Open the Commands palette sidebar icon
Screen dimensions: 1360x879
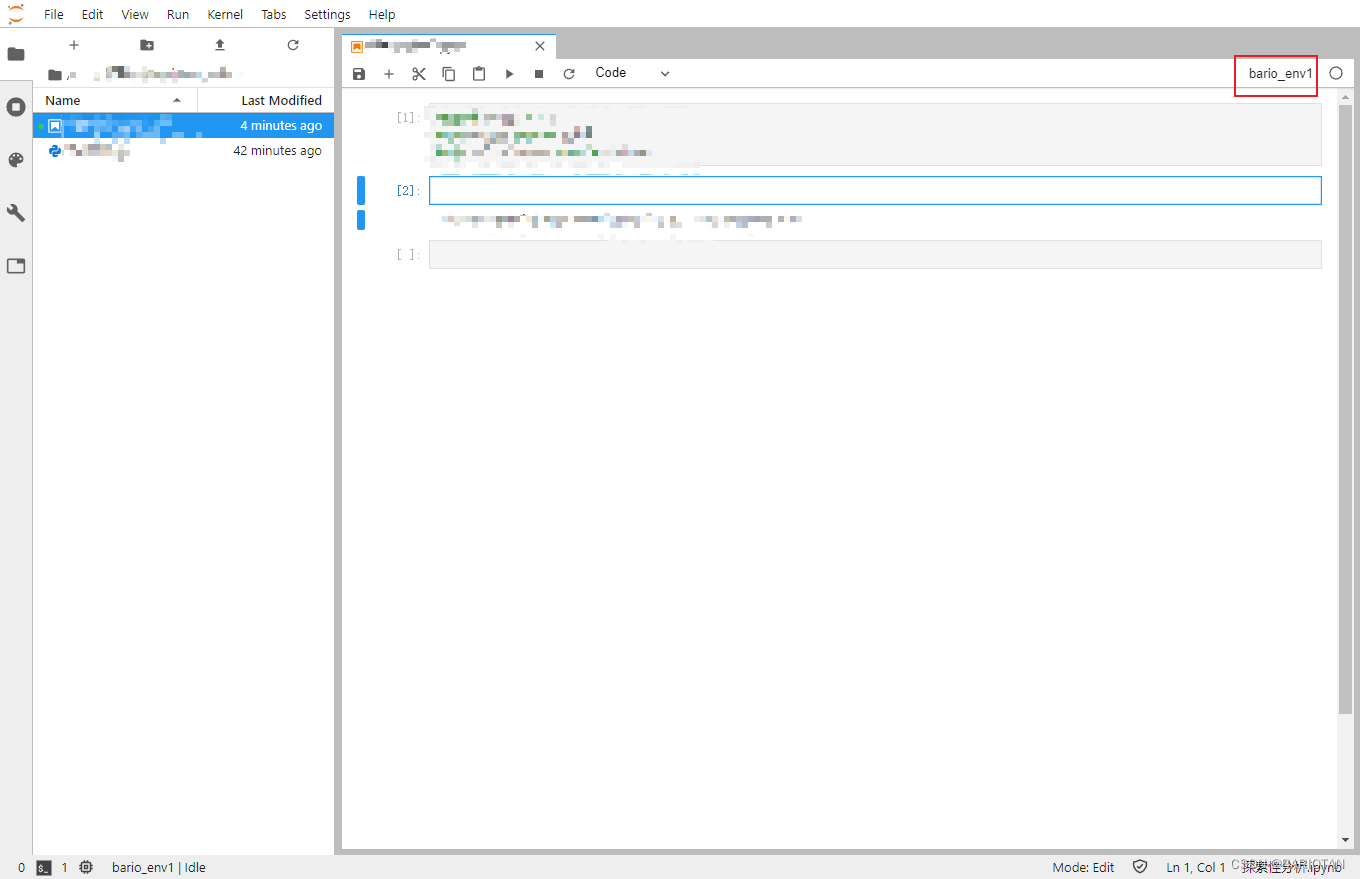pyautogui.click(x=16, y=160)
